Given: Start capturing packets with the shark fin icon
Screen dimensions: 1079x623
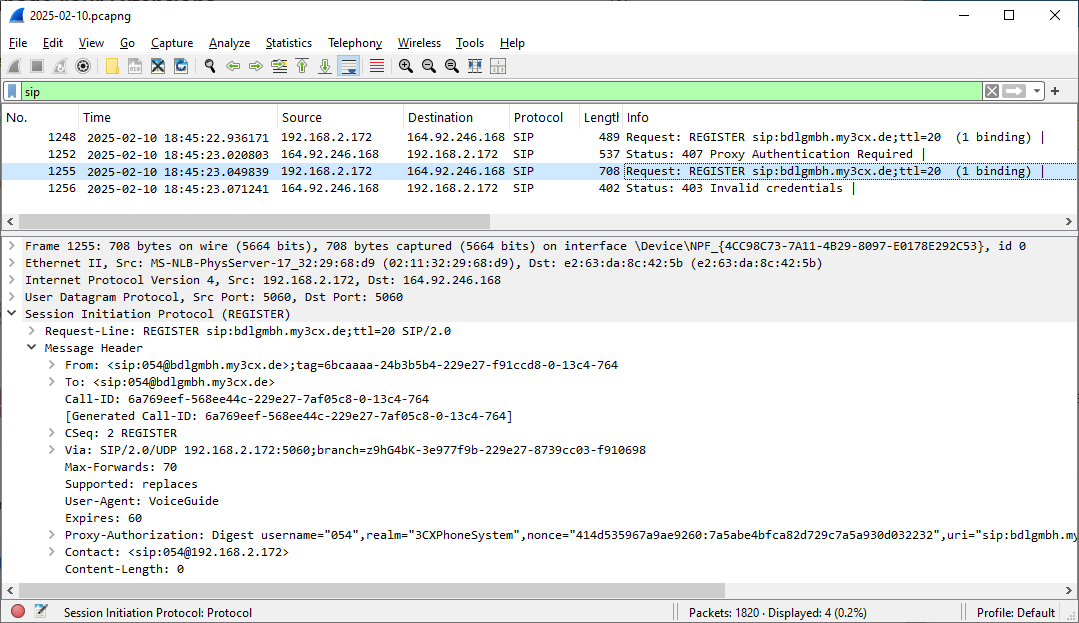Looking at the screenshot, I should [x=14, y=66].
